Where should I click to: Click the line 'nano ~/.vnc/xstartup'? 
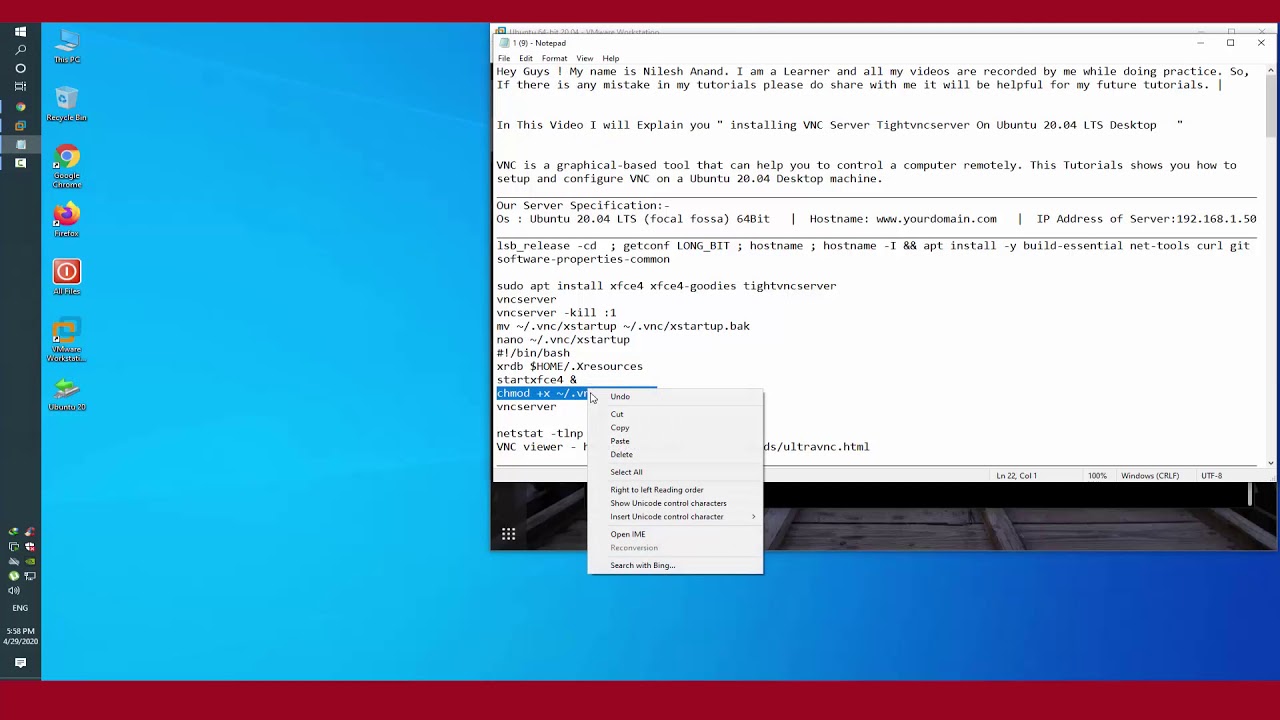coord(563,340)
